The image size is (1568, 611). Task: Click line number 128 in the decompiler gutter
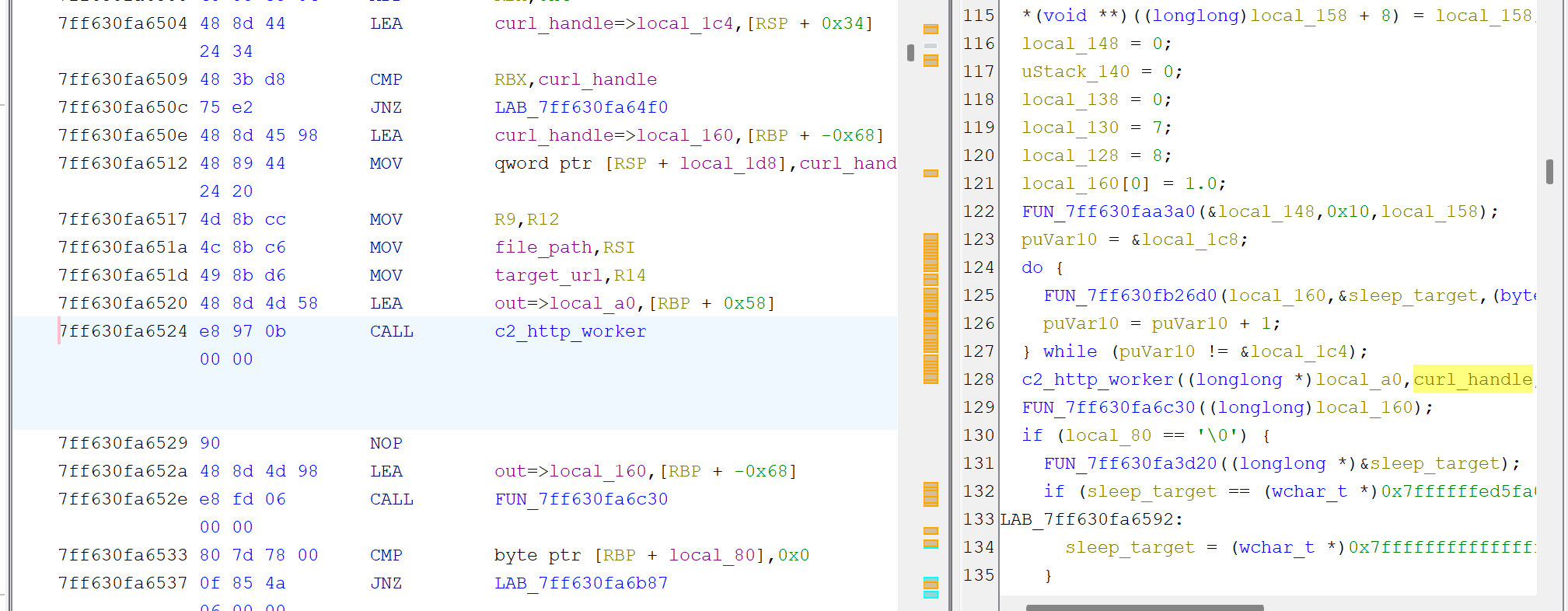point(978,379)
